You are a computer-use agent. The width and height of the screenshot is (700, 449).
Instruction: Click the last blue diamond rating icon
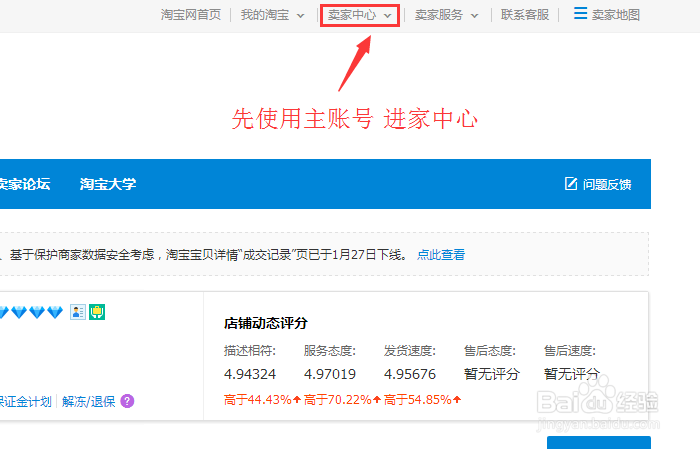coord(55,312)
